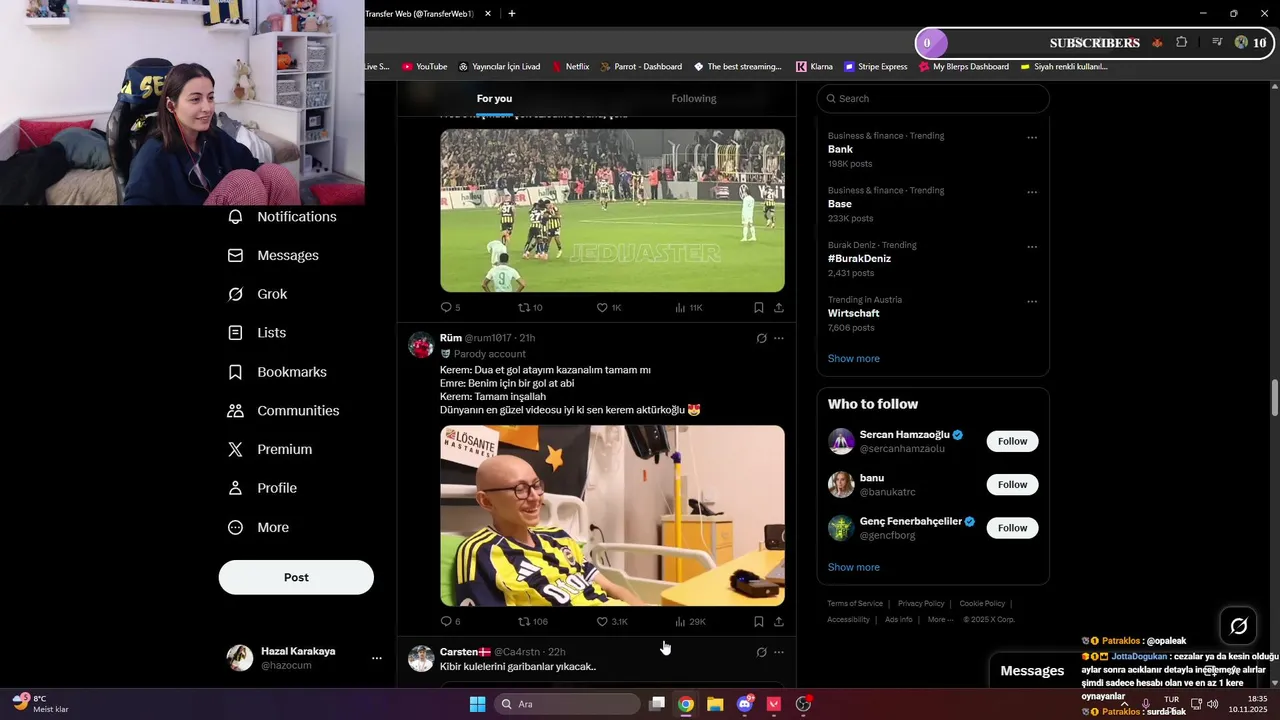Viewport: 1280px width, 720px height.
Task: Play the football match video
Action: pos(612,211)
